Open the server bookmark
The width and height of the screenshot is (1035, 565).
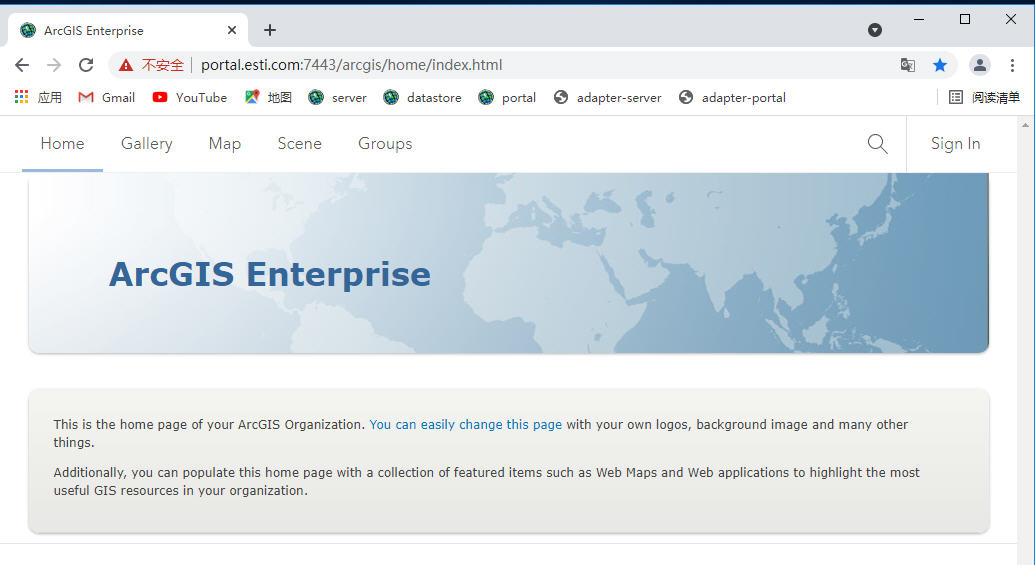337,97
